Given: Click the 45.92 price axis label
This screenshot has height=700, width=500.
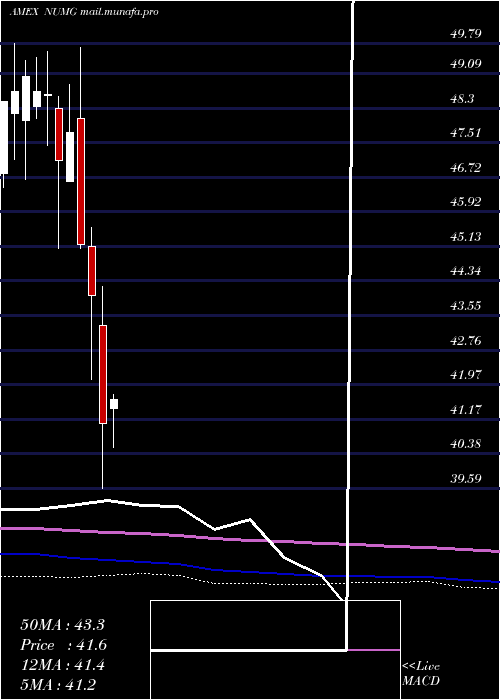Looking at the screenshot, I should [x=466, y=202].
